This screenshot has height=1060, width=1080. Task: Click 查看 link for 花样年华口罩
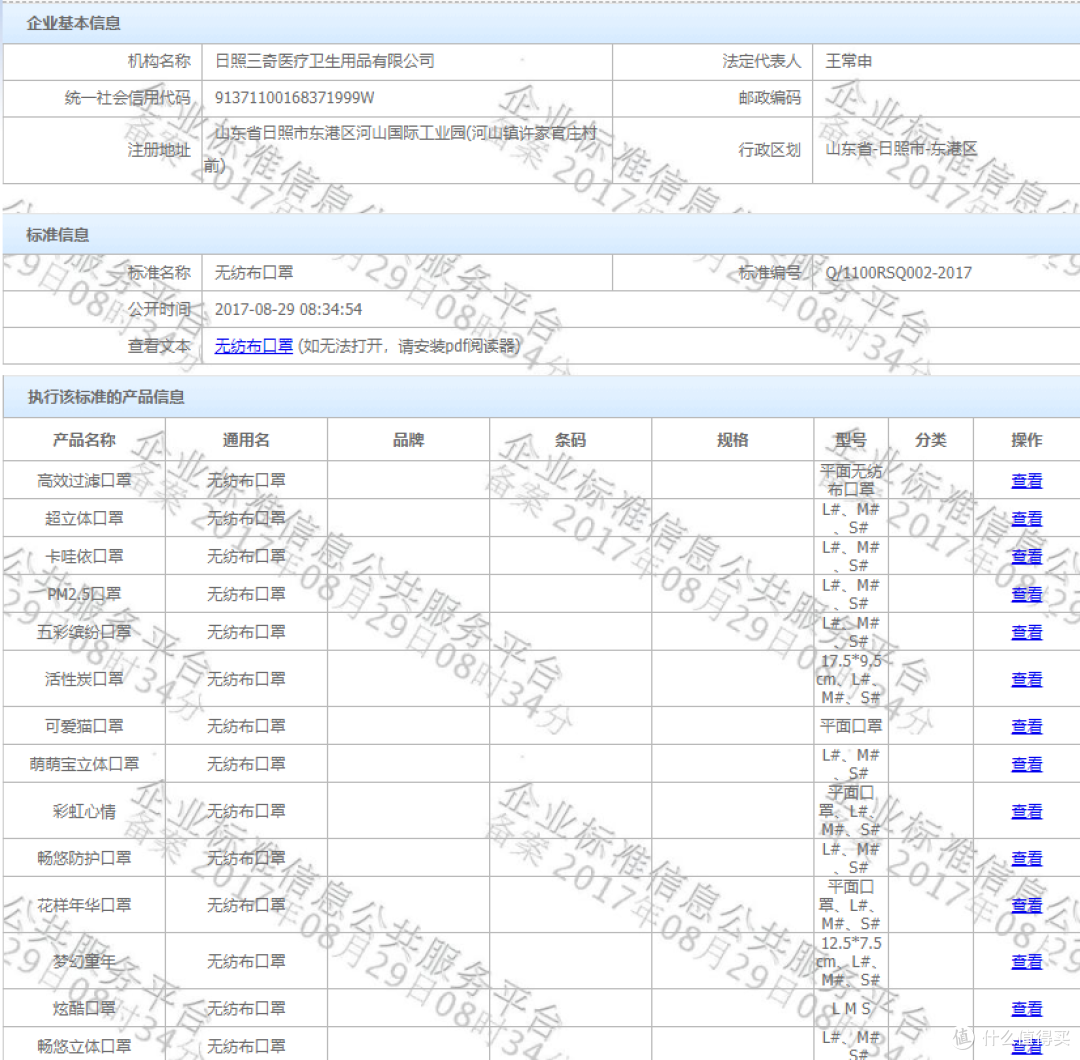[x=1026, y=905]
